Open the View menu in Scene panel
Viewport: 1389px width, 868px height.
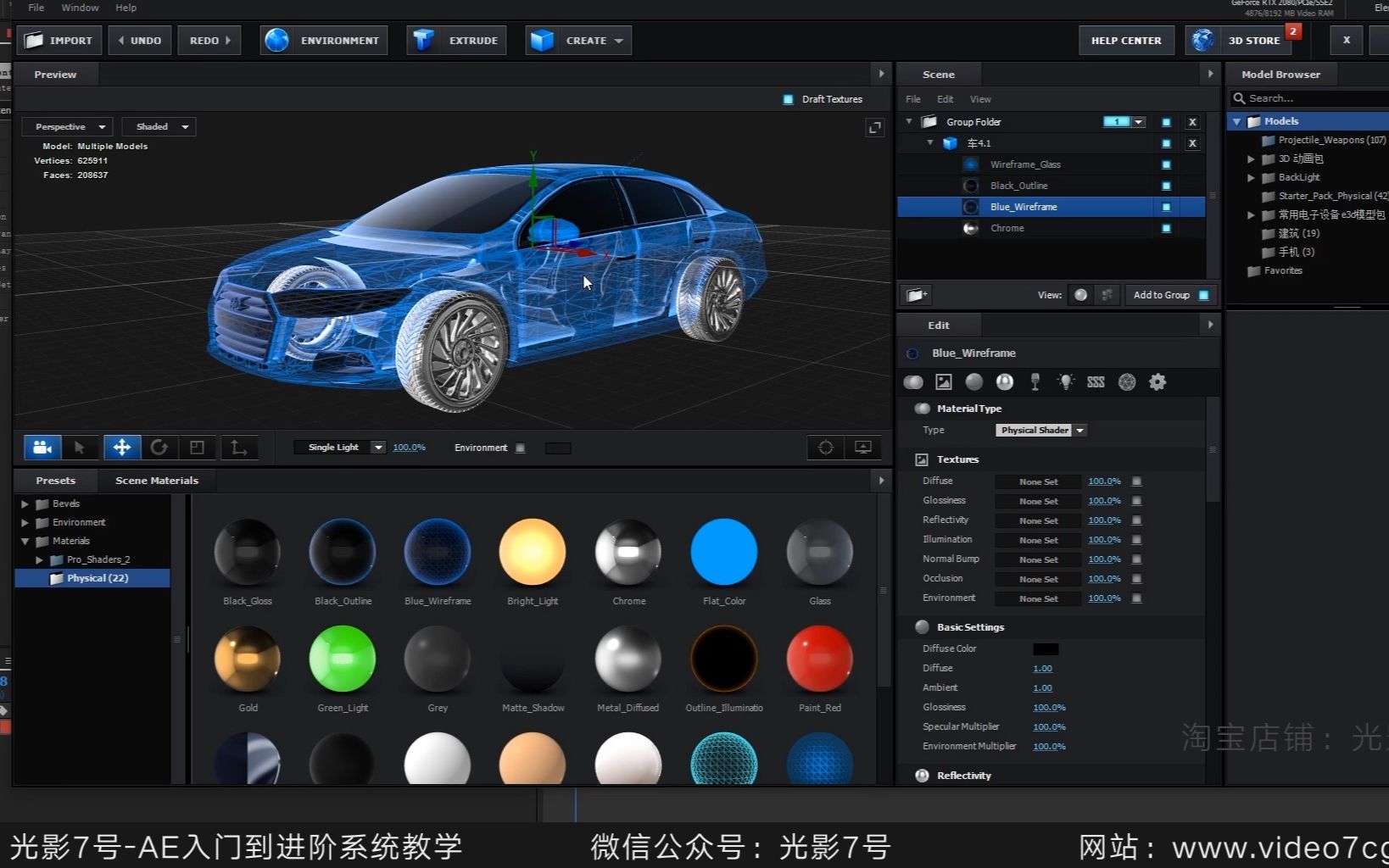tap(979, 99)
